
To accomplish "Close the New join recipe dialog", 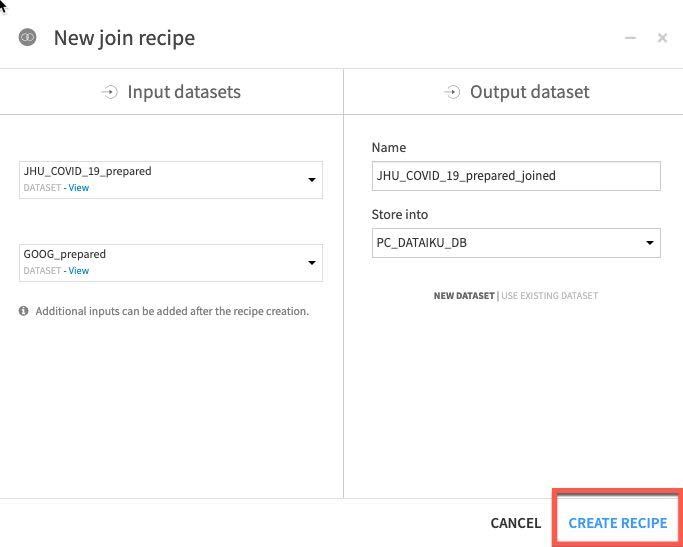I will pyautogui.click(x=662, y=38).
